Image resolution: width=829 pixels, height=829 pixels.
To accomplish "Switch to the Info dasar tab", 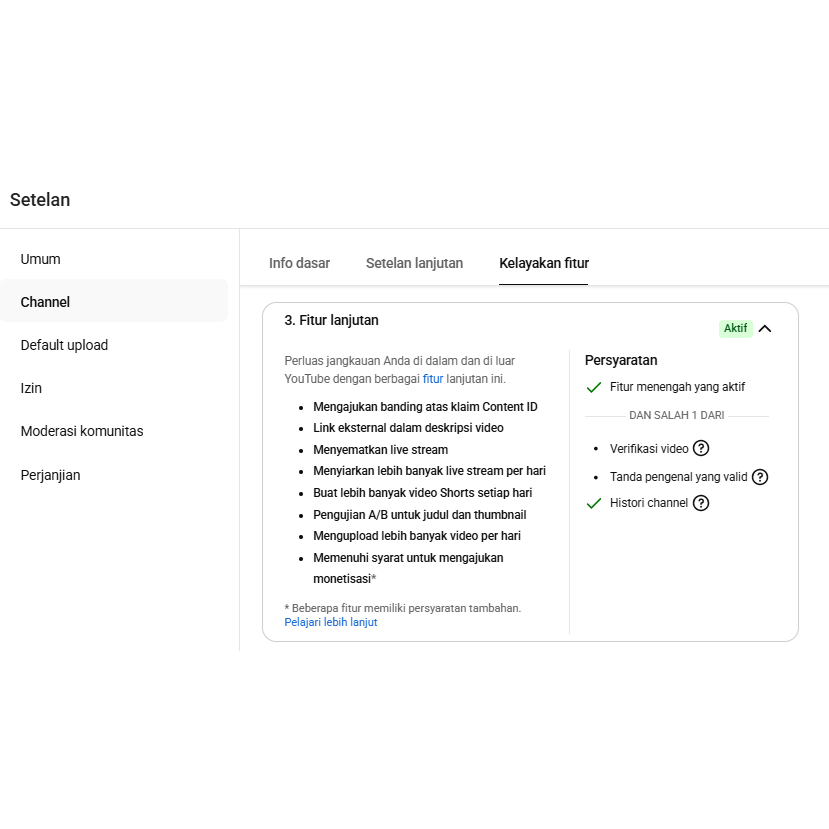I will click(299, 264).
